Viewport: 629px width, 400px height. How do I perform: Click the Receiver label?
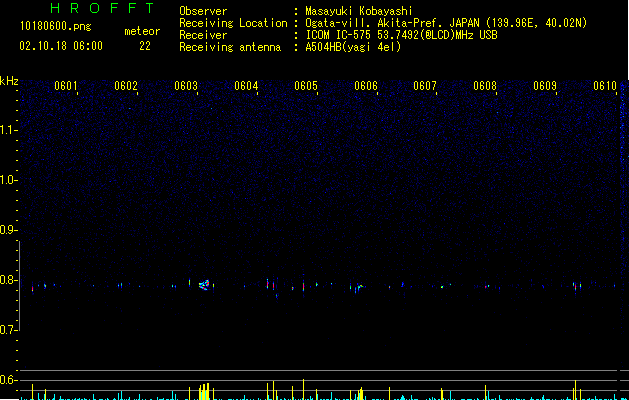click(x=203, y=35)
